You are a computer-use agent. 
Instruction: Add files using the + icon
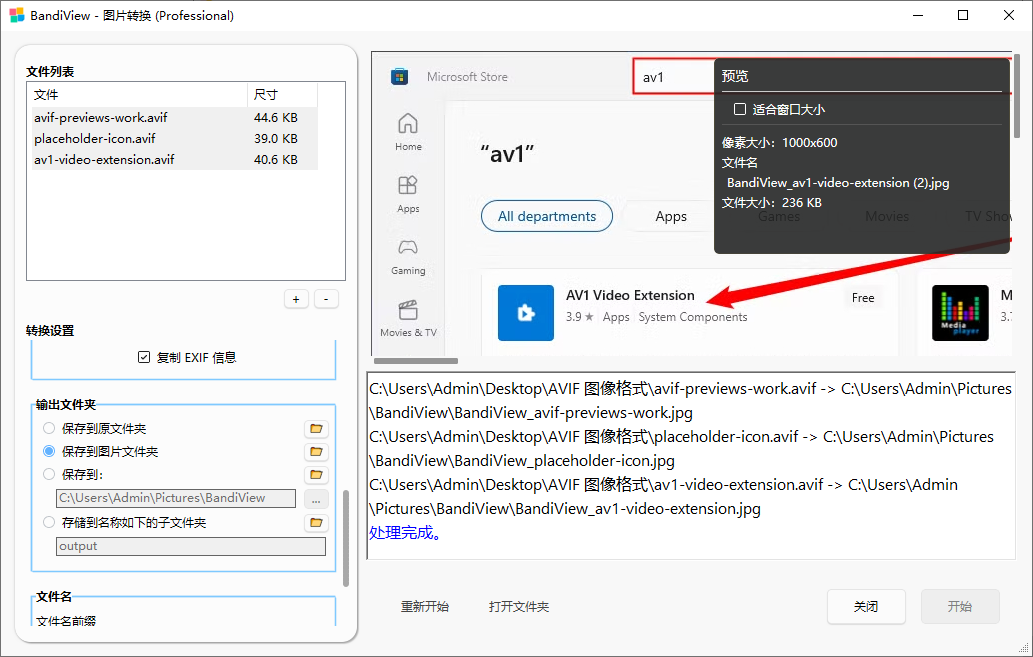point(296,299)
